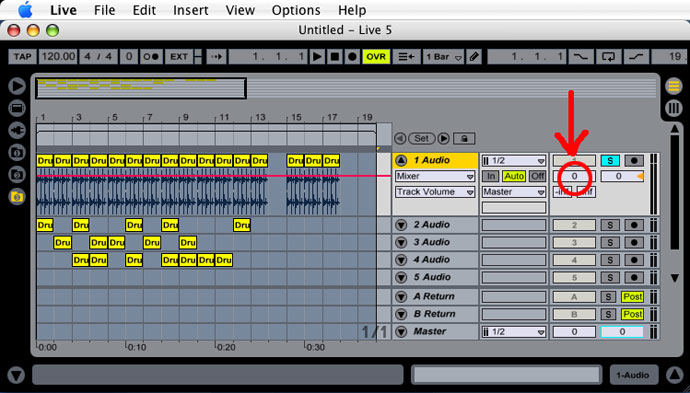Toggle the lock envelopes icon
This screenshot has height=393, width=690.
coord(464,139)
